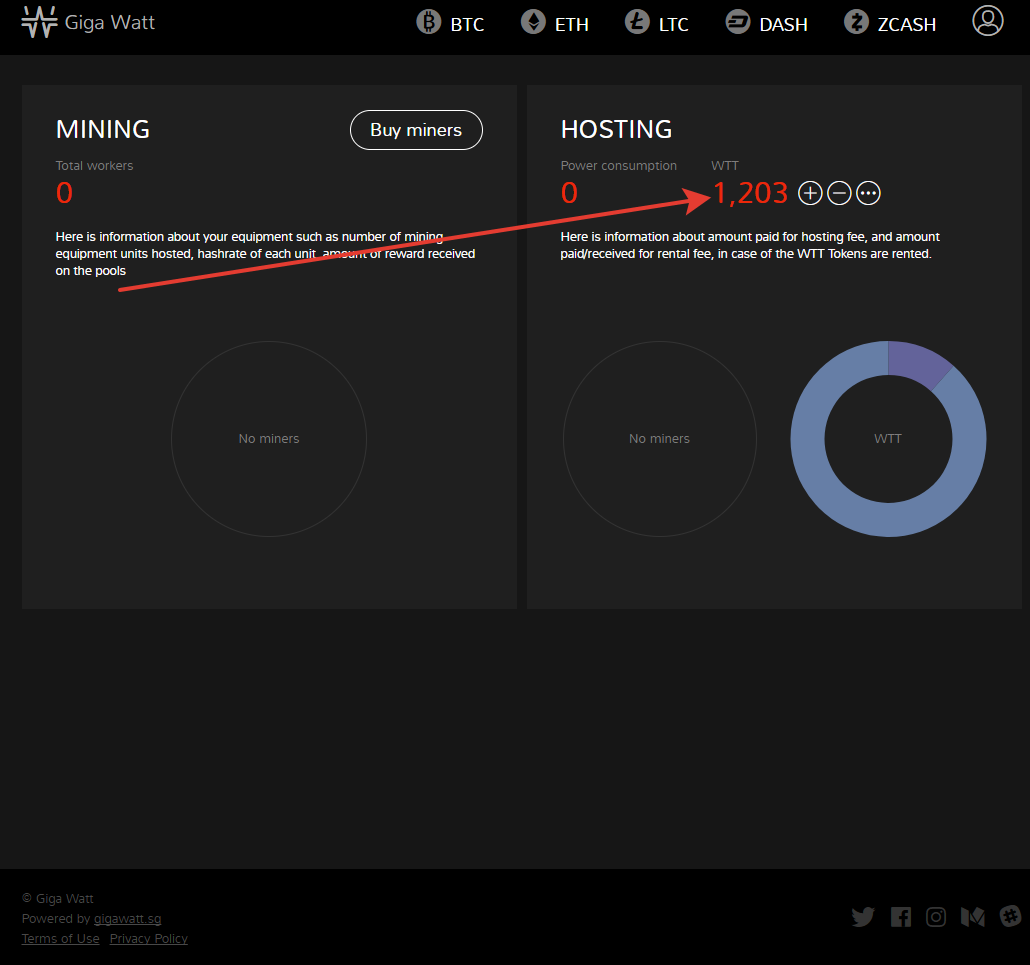The width and height of the screenshot is (1030, 965).
Task: Switch to ZCASH label in navigation
Action: click(907, 25)
